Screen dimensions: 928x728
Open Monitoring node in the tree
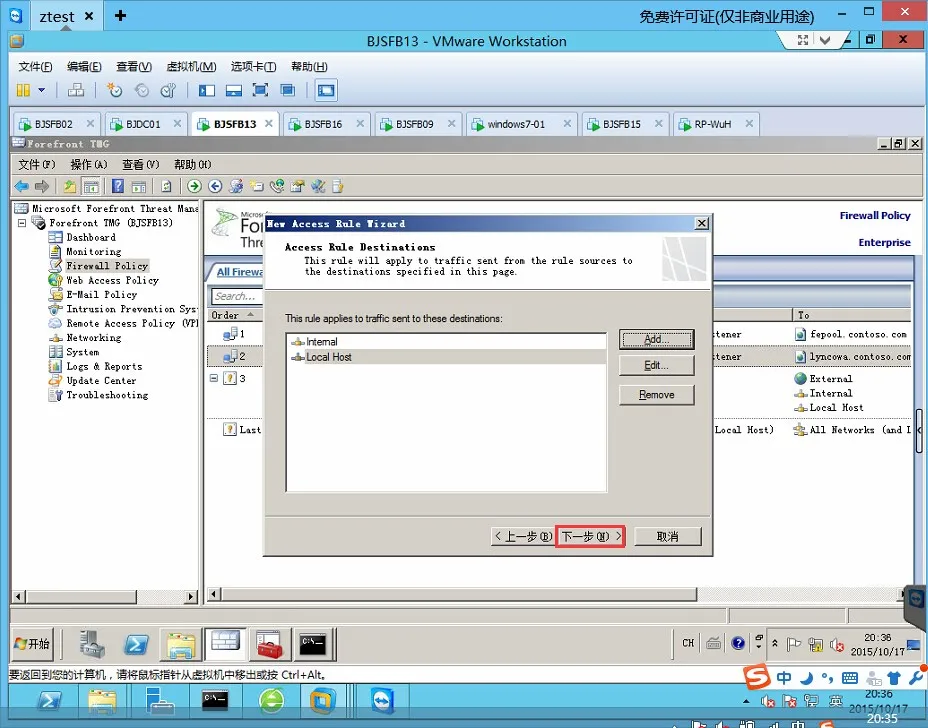pyautogui.click(x=94, y=252)
